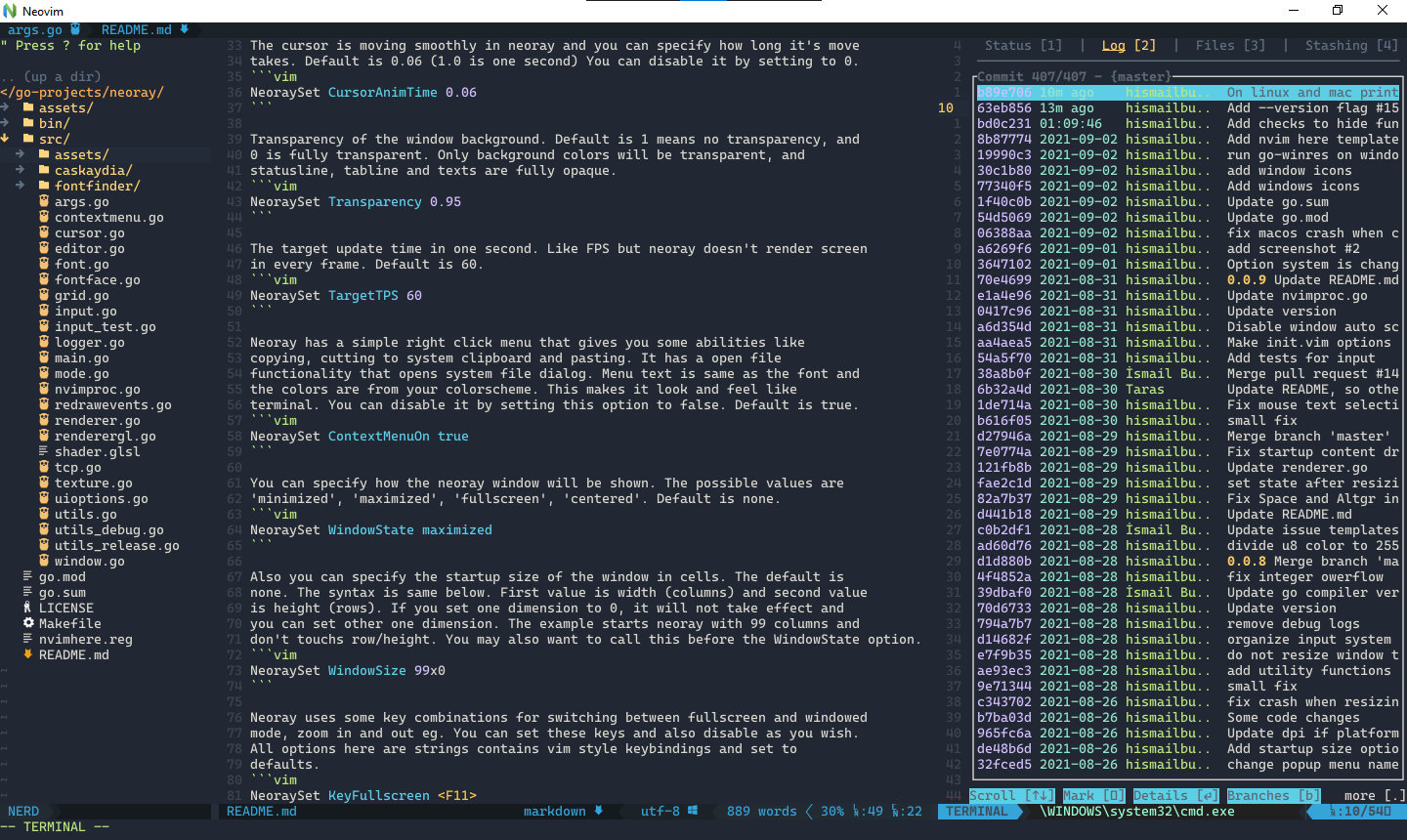Click the Scroll hint in gitui footer
Screen dimensions: 1407x840
[1012, 795]
